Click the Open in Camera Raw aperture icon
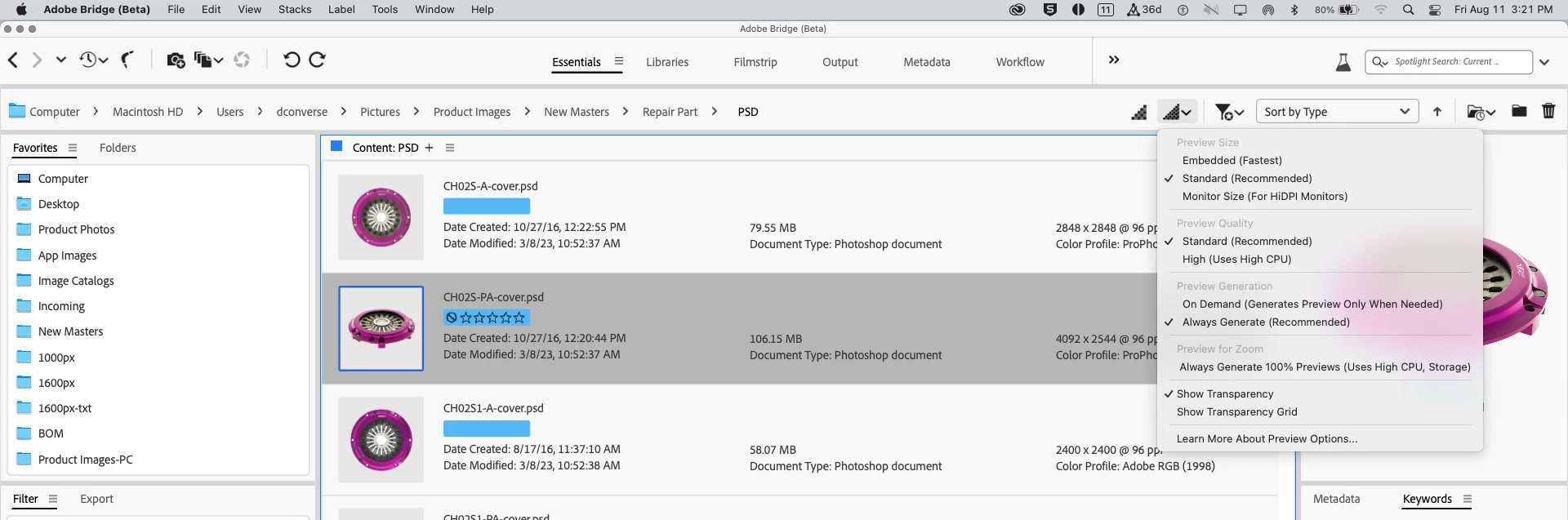The image size is (1568, 520). pyautogui.click(x=242, y=60)
